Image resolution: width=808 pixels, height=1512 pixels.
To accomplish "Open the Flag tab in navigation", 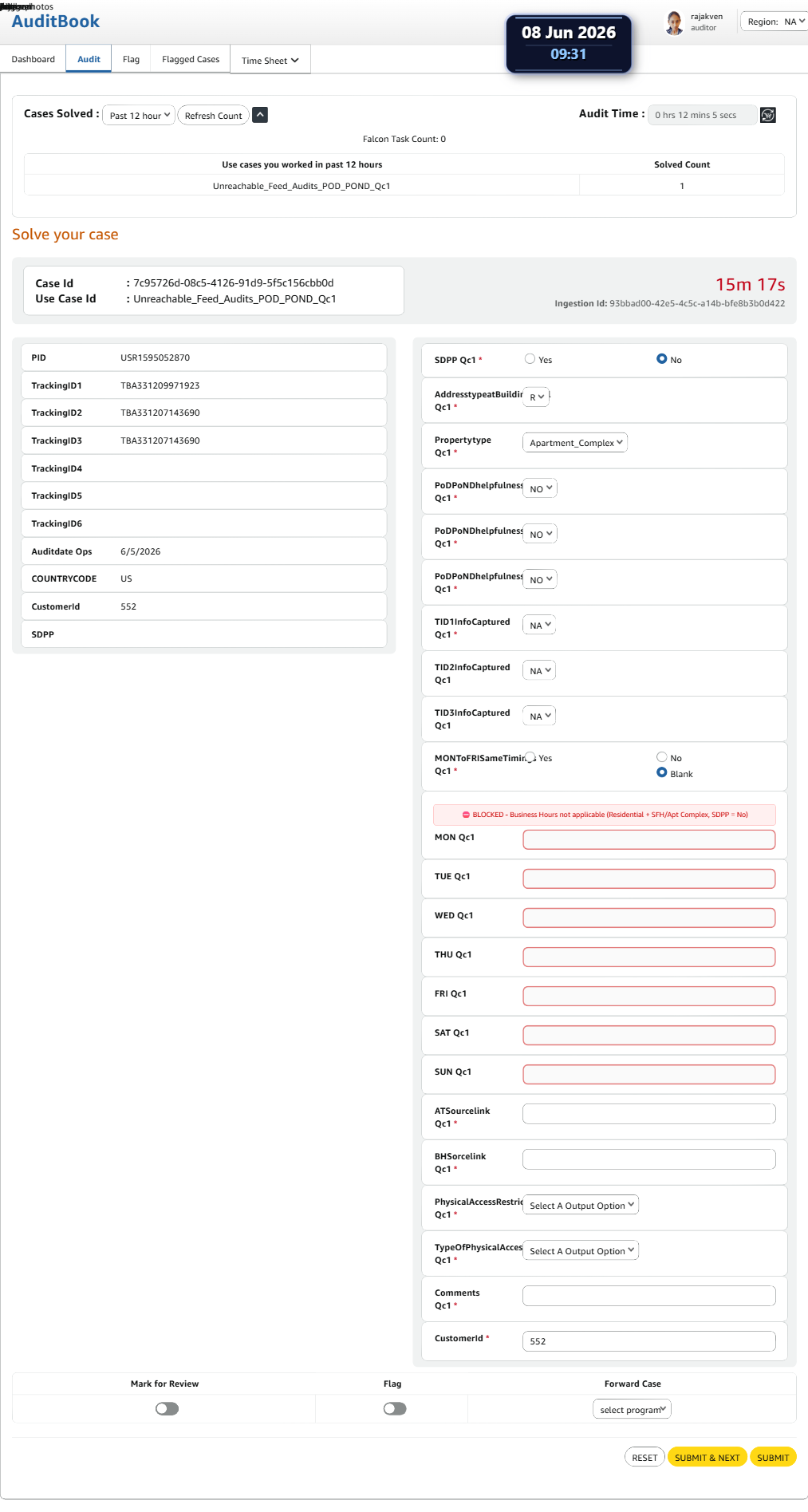I will pyautogui.click(x=132, y=59).
